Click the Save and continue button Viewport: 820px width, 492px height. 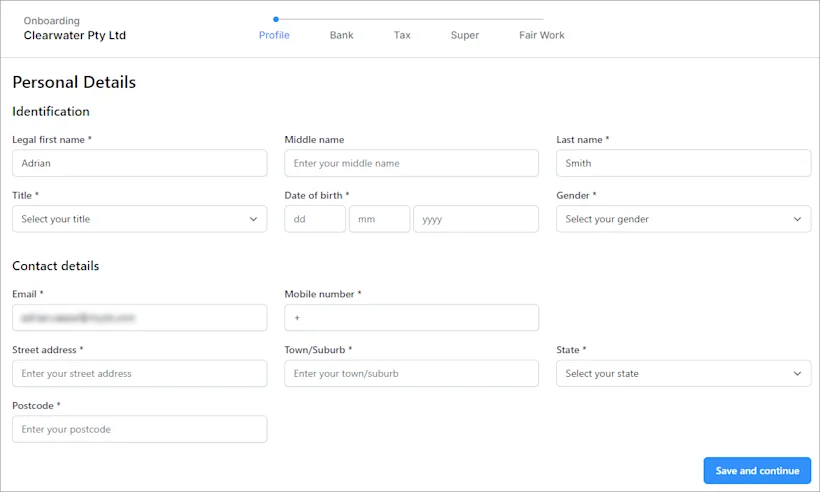coord(757,471)
